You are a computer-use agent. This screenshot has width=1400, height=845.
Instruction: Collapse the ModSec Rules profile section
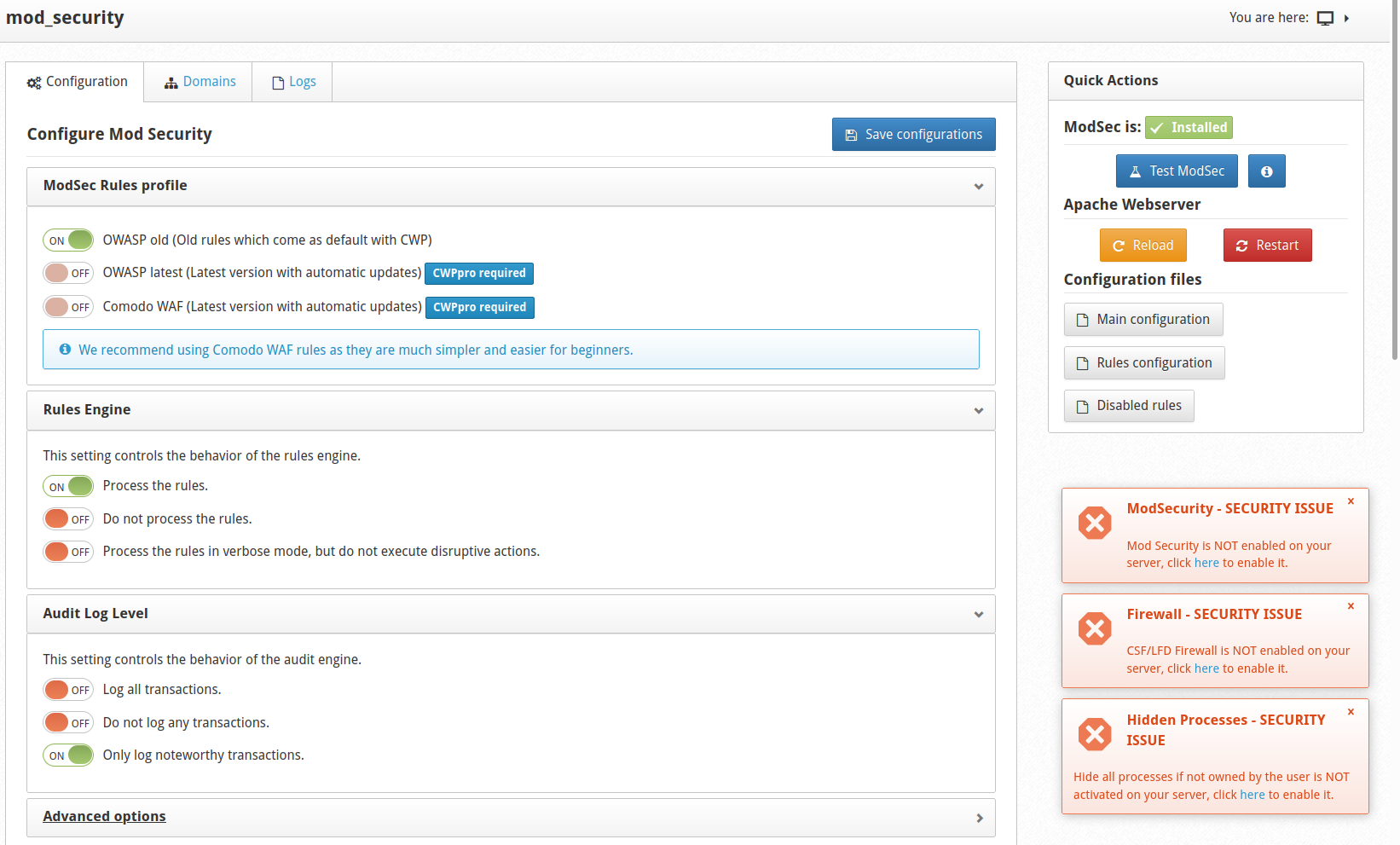[x=979, y=187]
